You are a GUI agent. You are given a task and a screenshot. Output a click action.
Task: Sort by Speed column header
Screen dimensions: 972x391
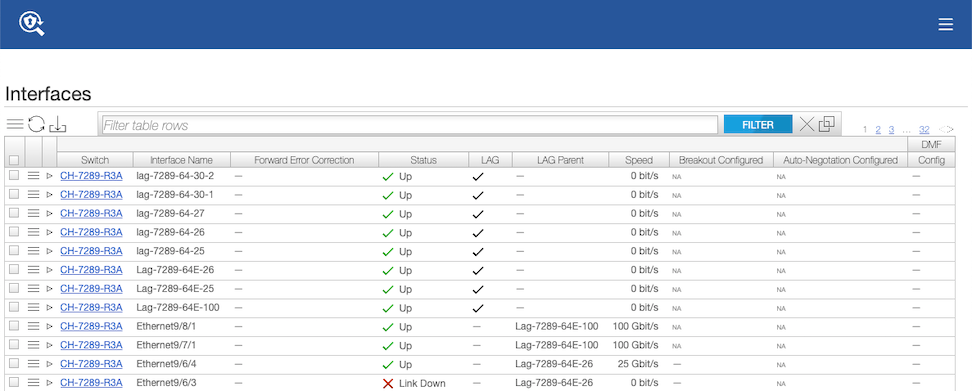638,160
